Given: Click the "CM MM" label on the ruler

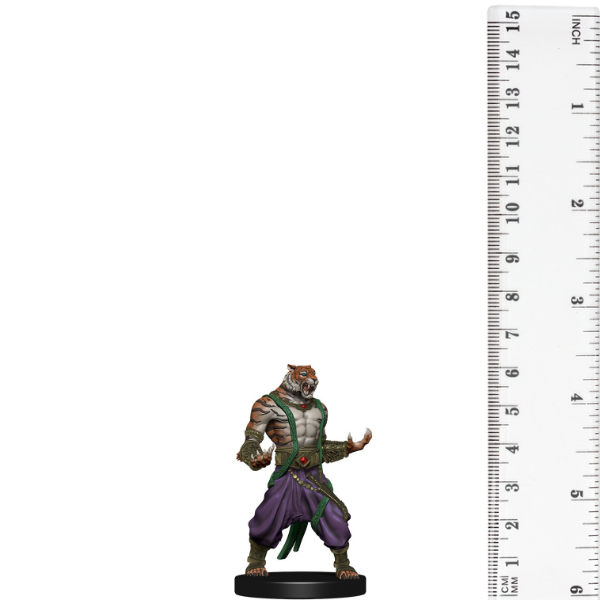Looking at the screenshot, I should [x=510, y=585].
